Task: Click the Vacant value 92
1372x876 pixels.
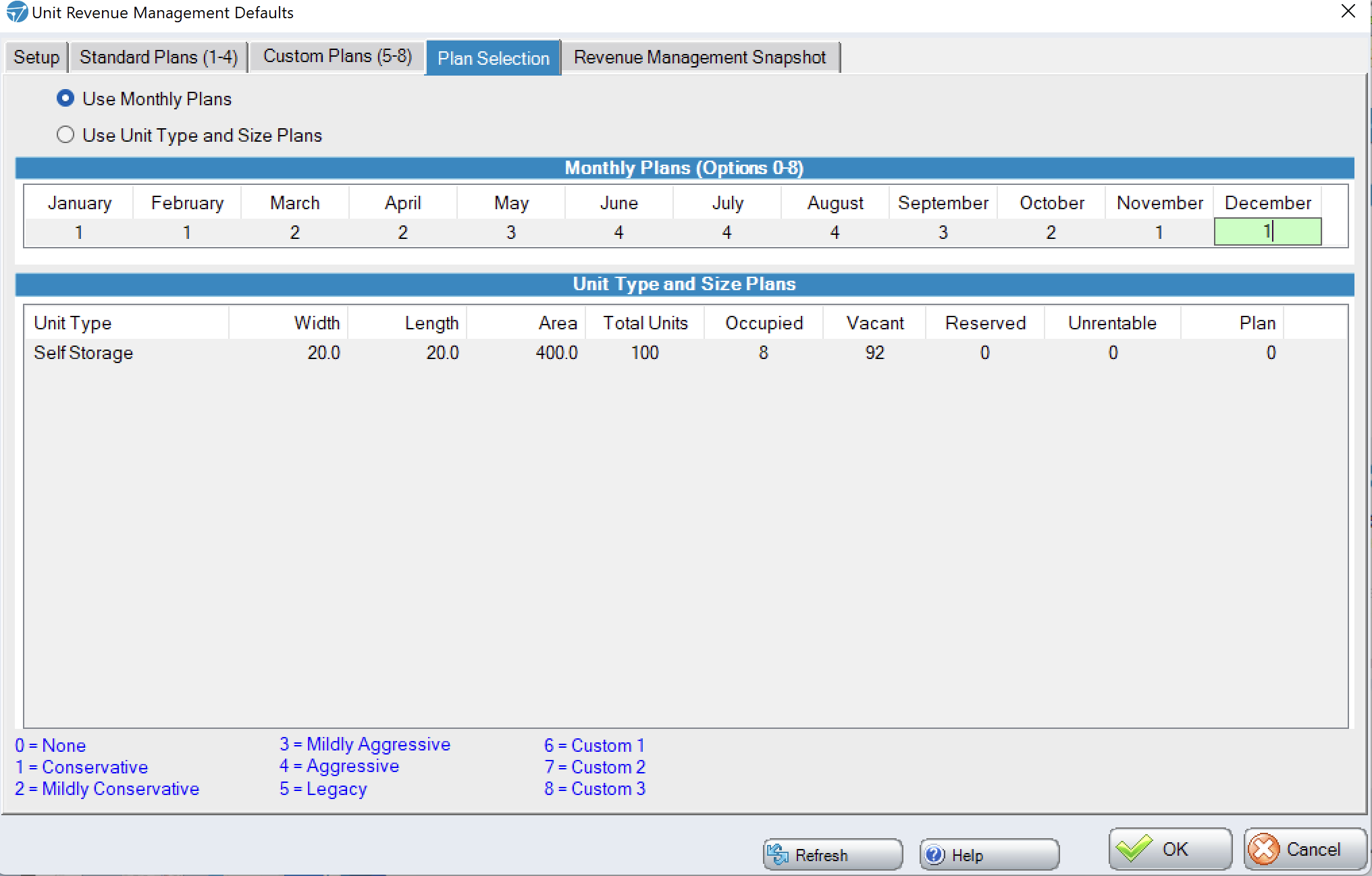Action: (874, 353)
